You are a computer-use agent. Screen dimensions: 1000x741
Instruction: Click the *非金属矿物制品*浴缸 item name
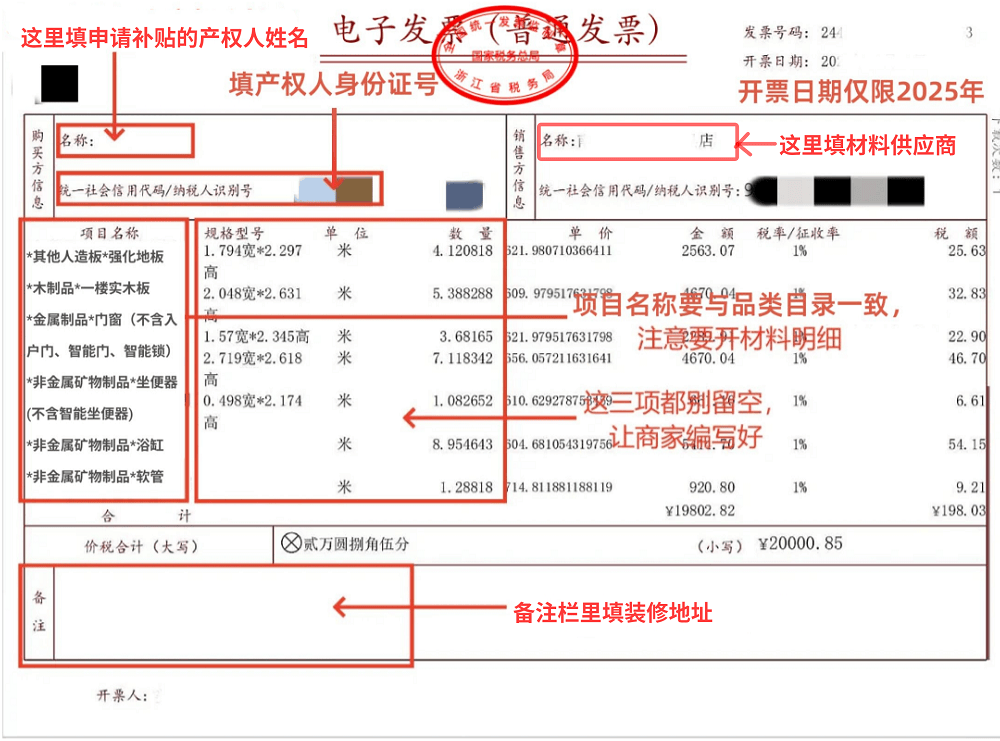point(95,445)
